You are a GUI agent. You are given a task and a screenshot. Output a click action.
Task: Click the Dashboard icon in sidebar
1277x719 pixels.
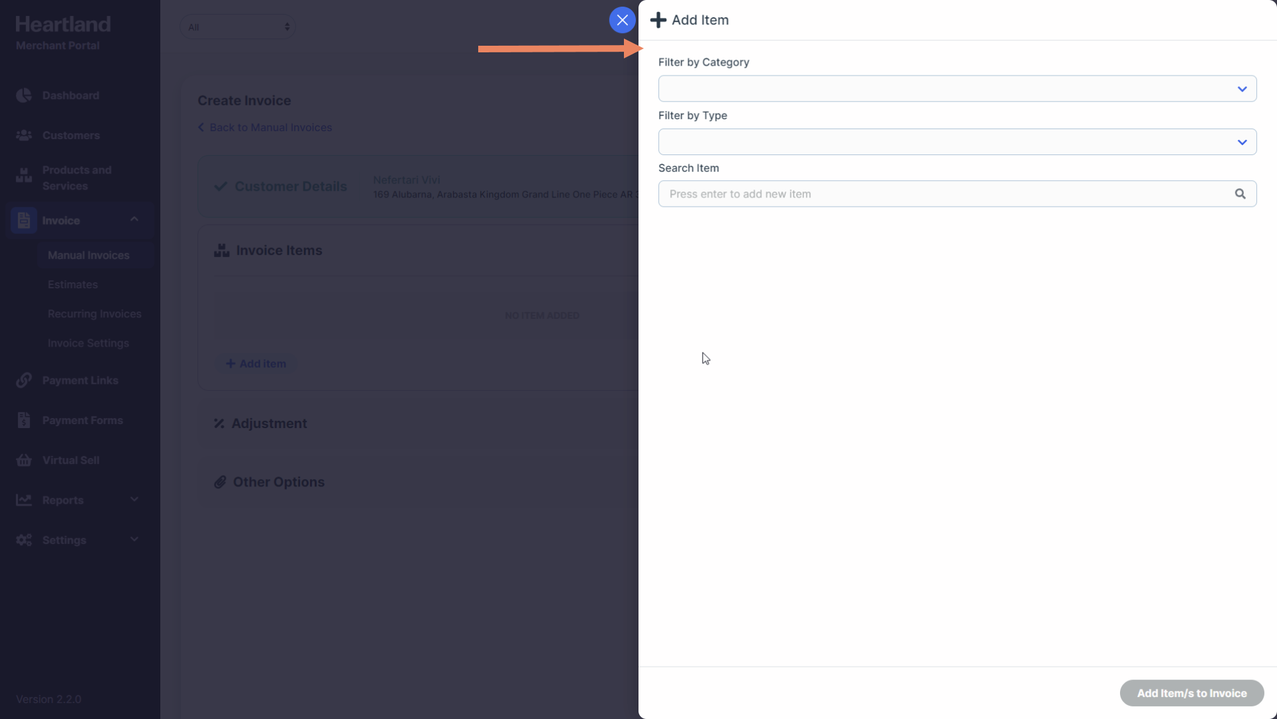click(x=24, y=96)
